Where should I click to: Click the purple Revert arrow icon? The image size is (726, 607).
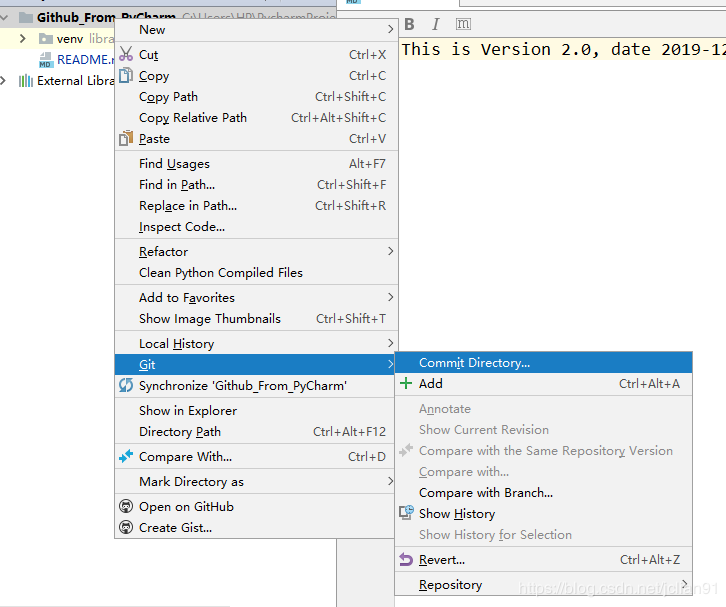click(406, 560)
